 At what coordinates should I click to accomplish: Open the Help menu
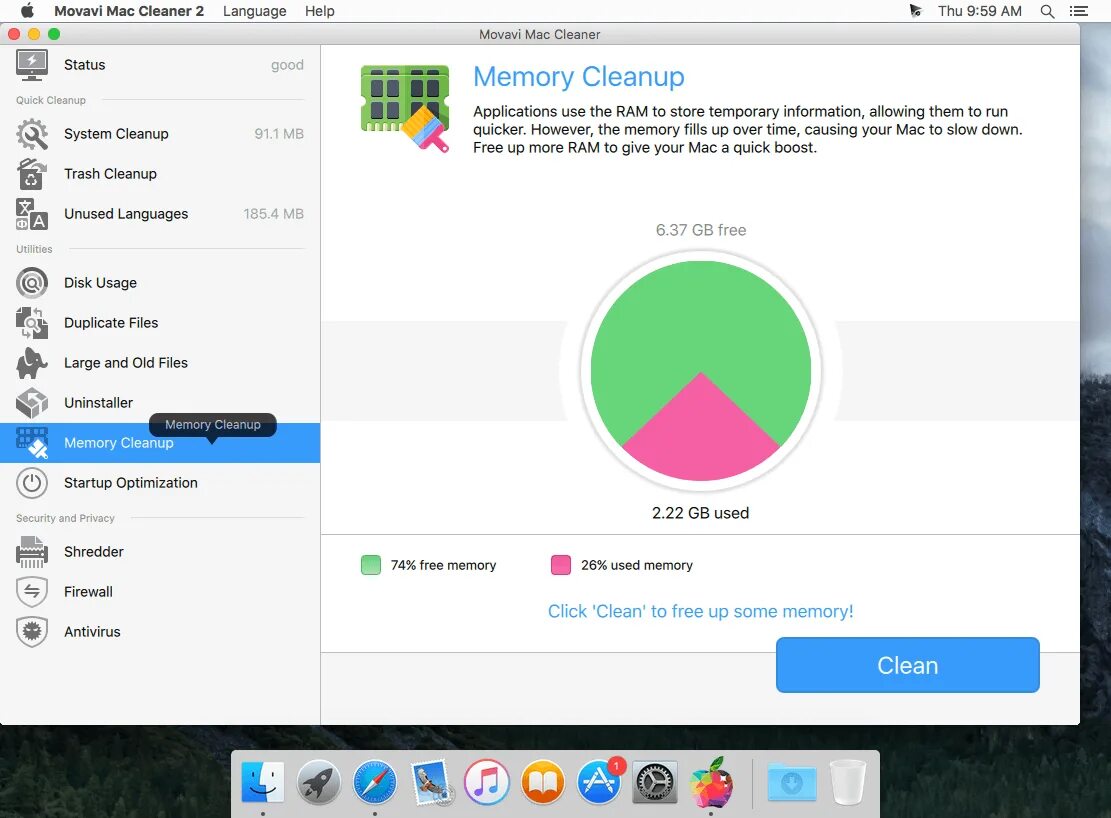pyautogui.click(x=320, y=11)
